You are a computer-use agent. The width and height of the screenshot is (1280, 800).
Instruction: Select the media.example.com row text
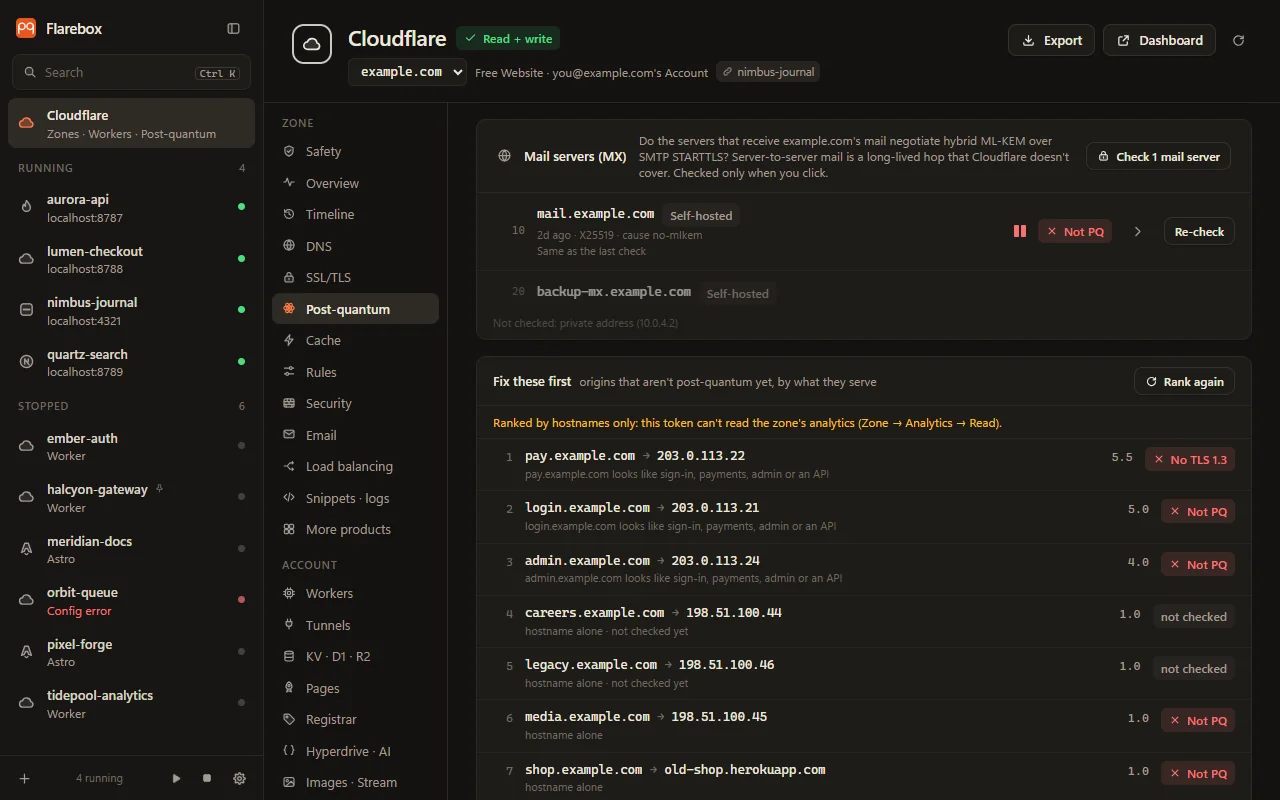646,717
